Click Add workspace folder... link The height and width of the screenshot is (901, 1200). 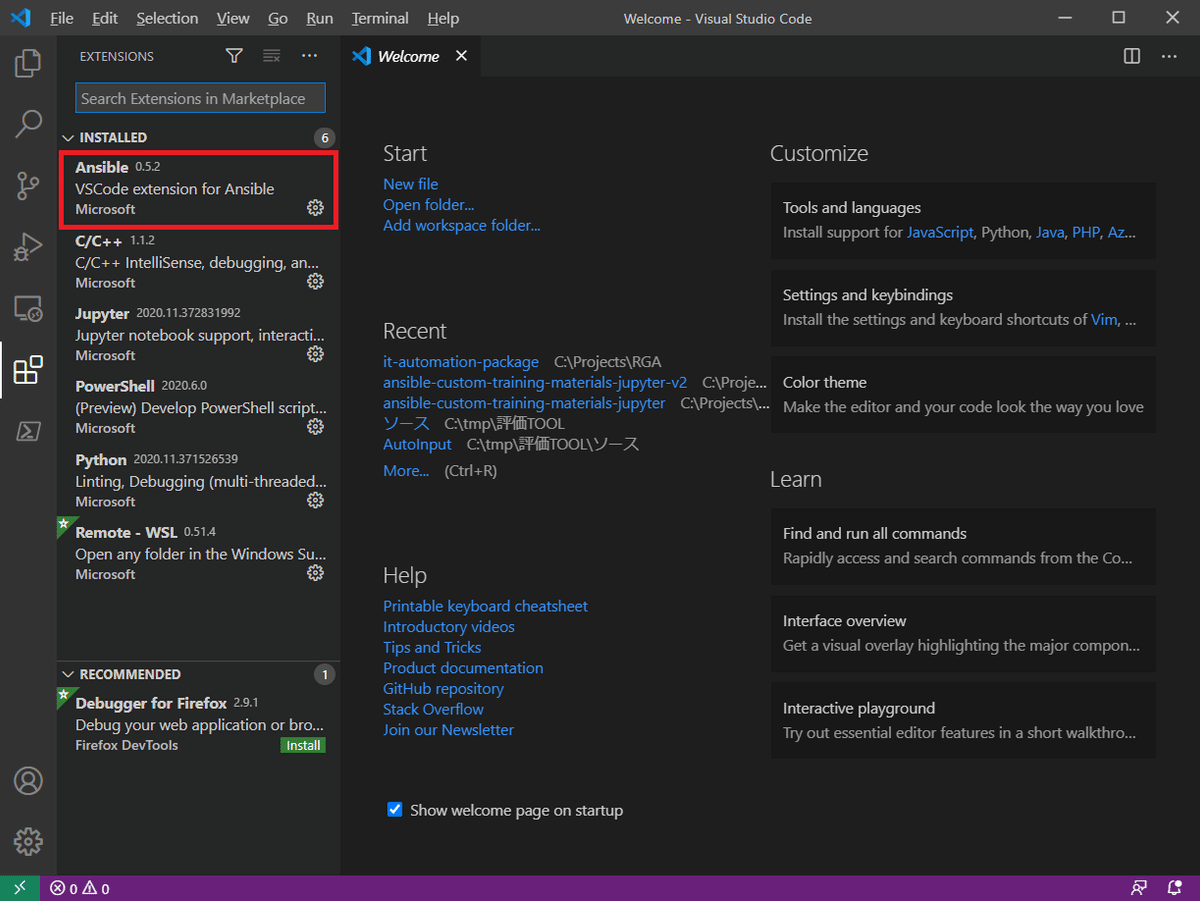pos(462,226)
